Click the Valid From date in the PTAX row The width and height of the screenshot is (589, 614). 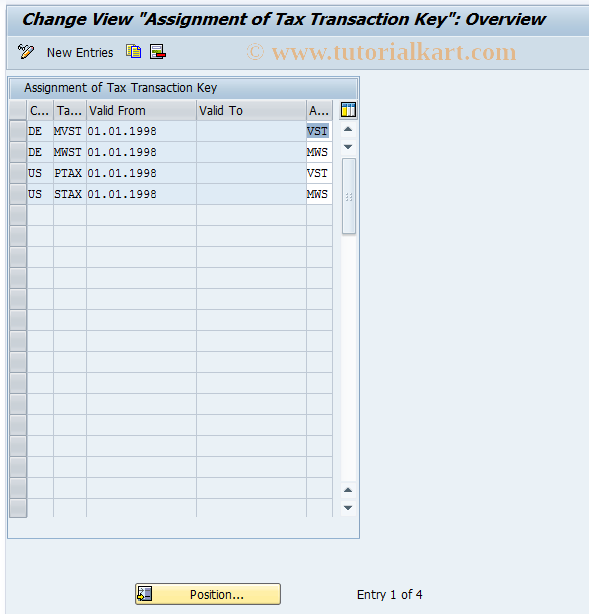click(141, 173)
